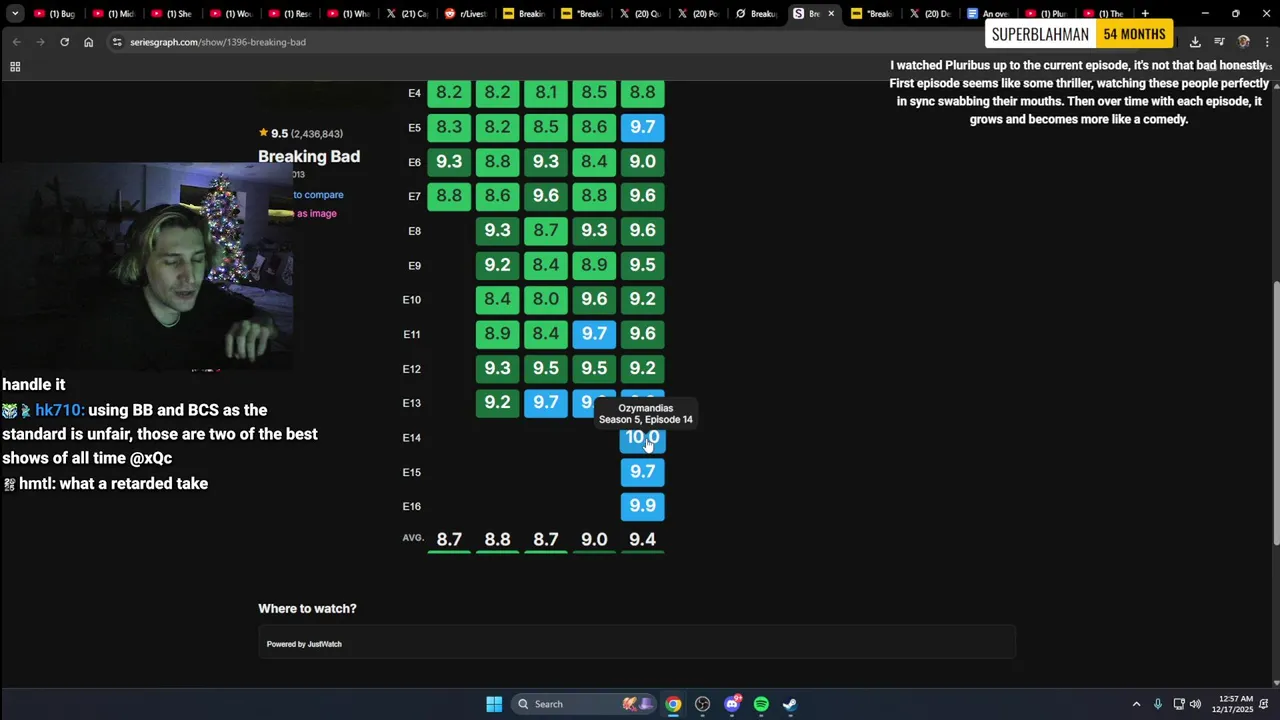The width and height of the screenshot is (1280, 720).
Task: Open the notifications bell in taskbar
Action: coord(1264,704)
